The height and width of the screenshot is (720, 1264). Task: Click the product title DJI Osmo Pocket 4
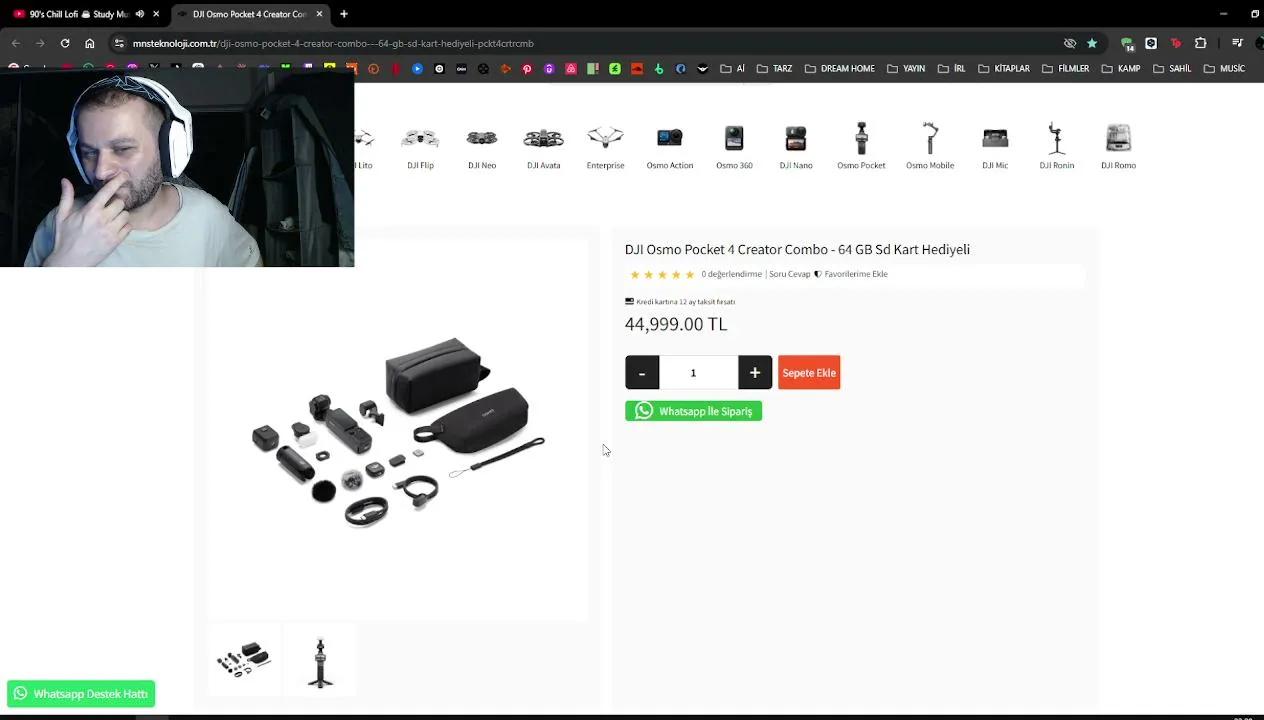797,249
